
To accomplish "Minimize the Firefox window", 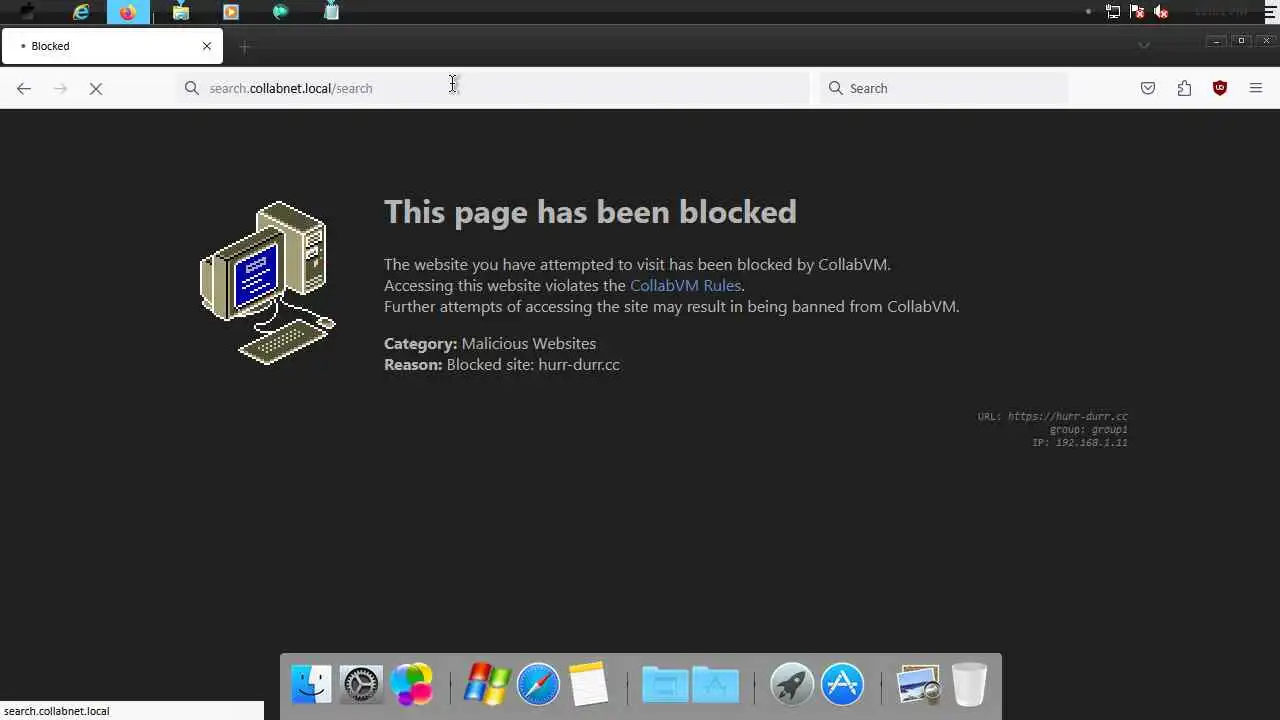I will 1216,41.
